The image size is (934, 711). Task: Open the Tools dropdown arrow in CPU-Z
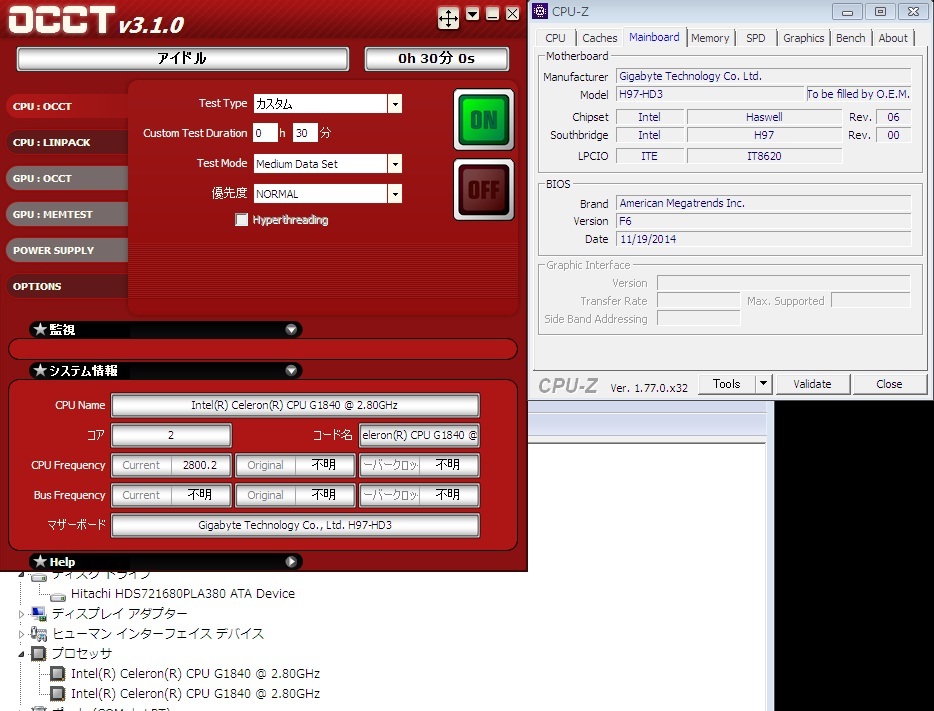point(764,384)
